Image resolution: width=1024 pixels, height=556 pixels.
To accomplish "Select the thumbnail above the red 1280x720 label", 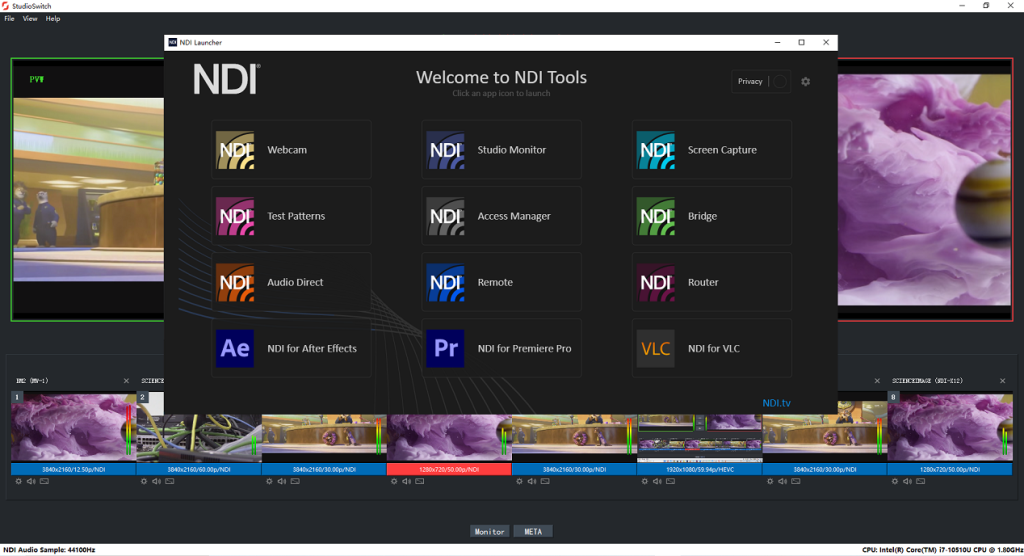I will tap(449, 438).
